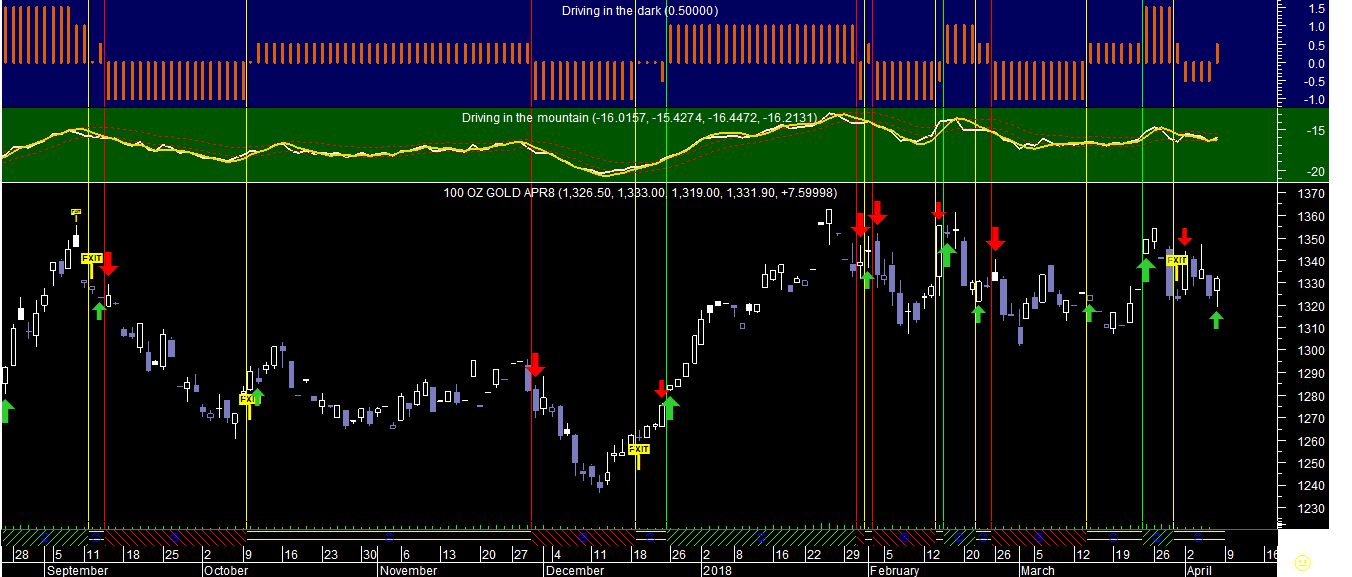Click the -20 label on the mountain indicator scale

coord(1315,171)
